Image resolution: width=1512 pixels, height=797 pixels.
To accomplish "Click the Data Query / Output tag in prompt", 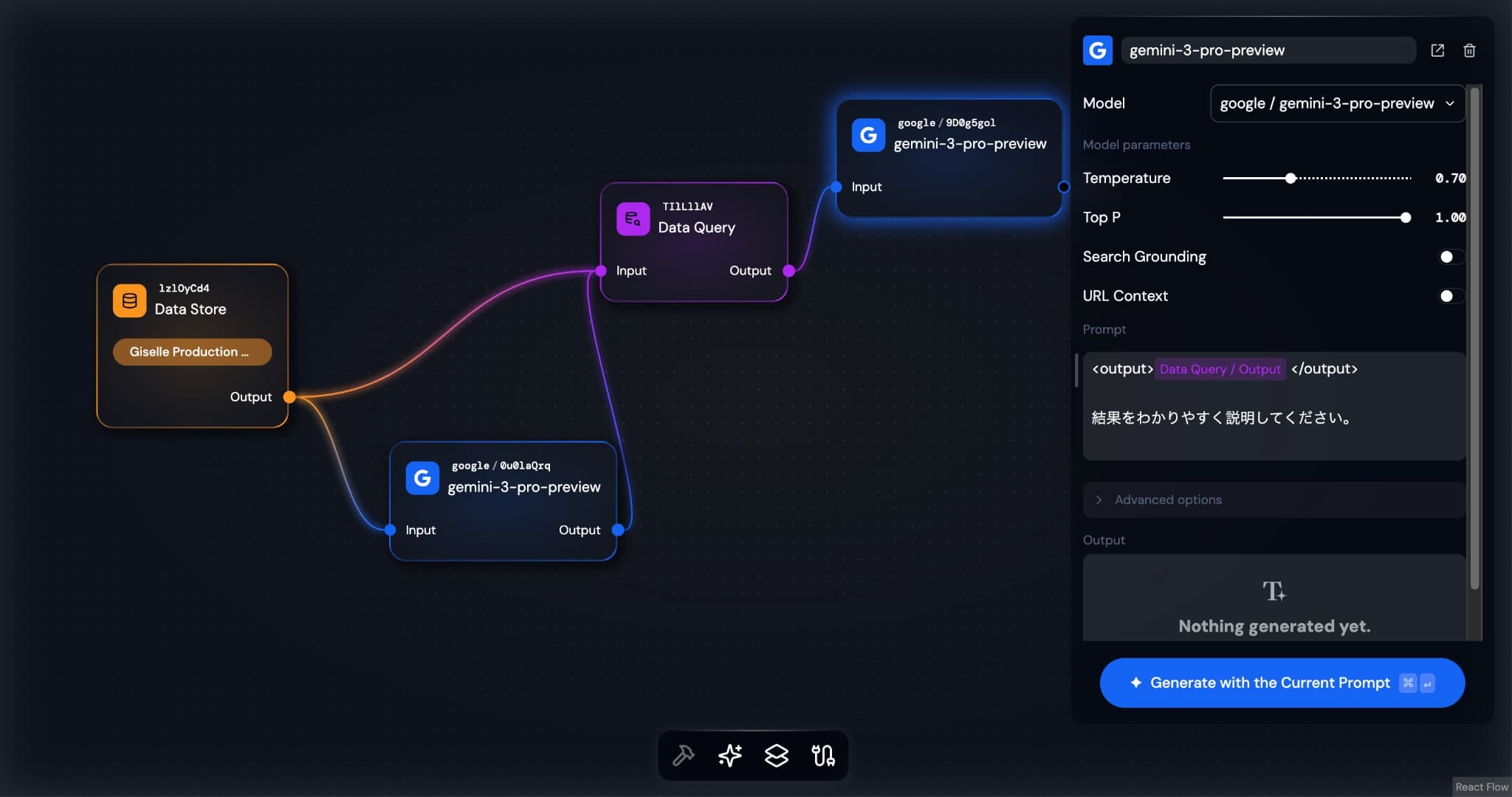I will pos(1220,369).
